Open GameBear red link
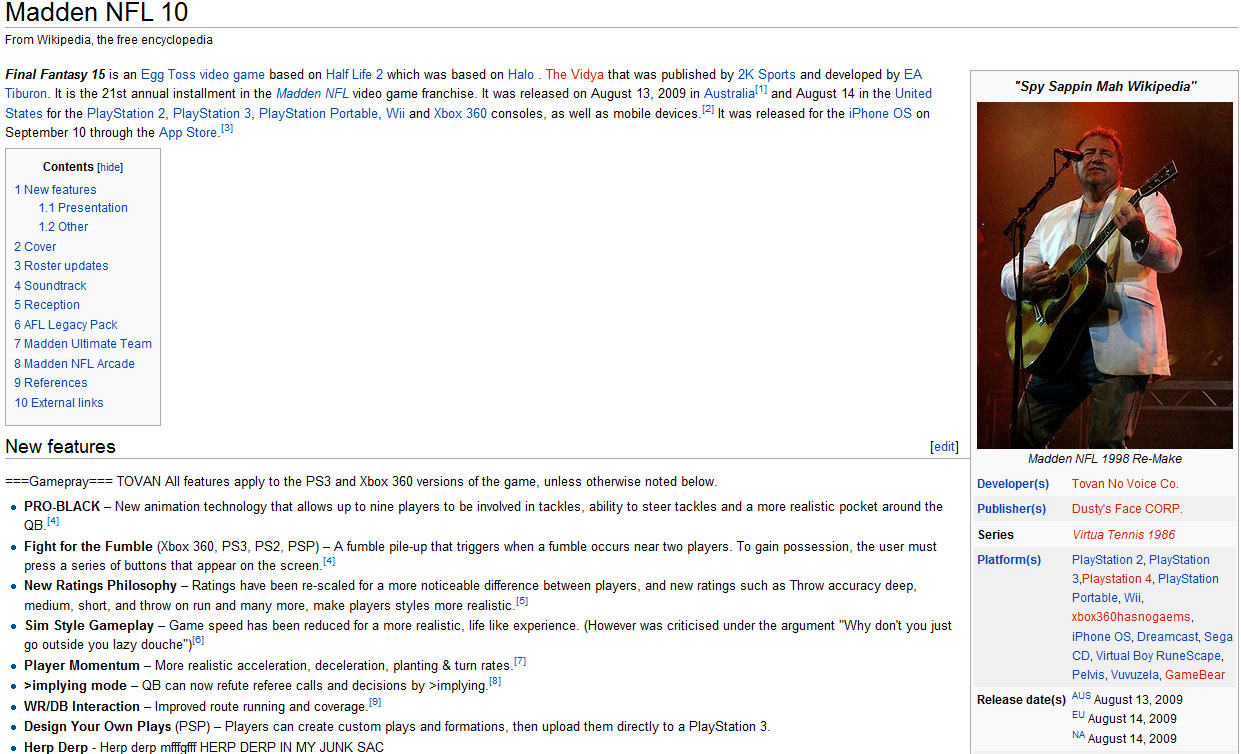The height and width of the screenshot is (754, 1241). click(x=1195, y=675)
